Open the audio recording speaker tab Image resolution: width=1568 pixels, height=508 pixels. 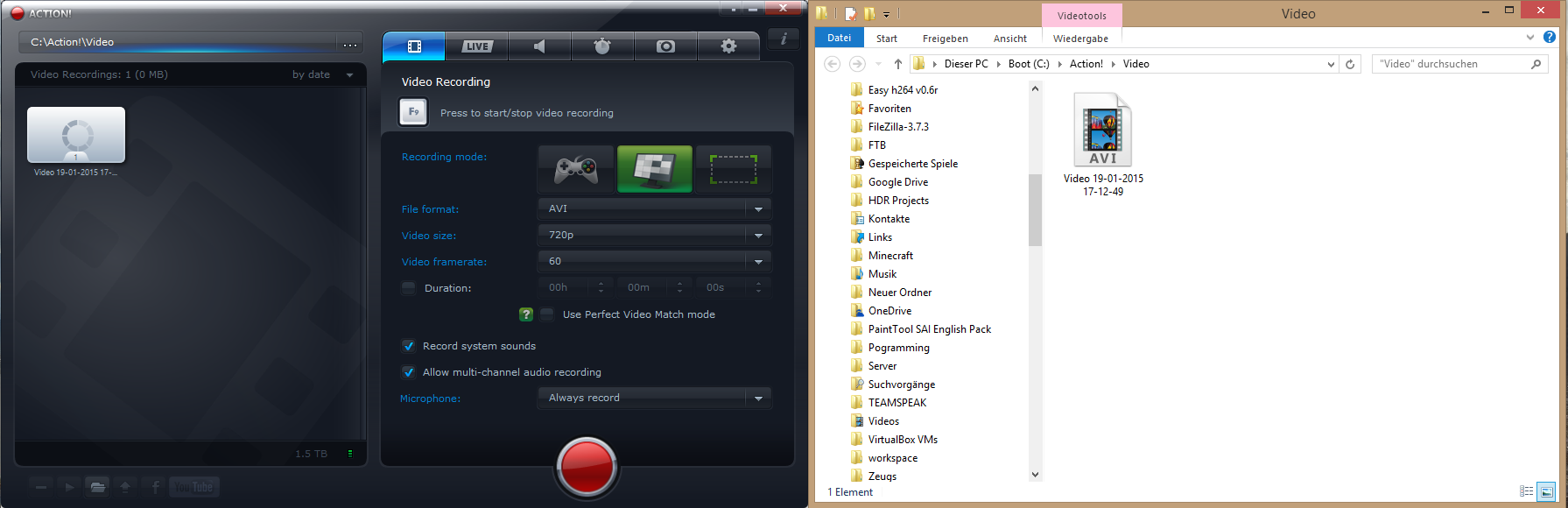pos(539,46)
